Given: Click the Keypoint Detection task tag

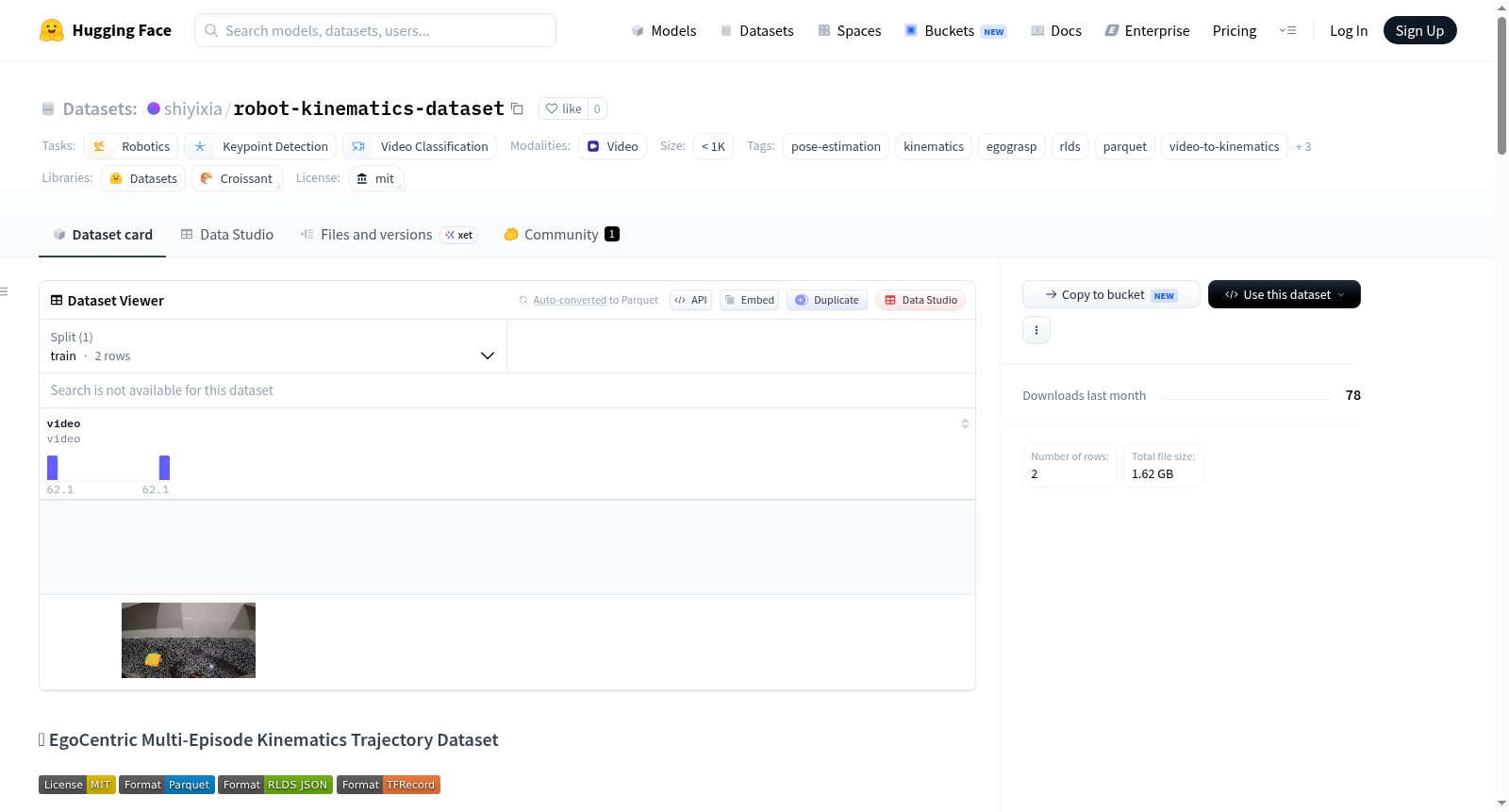Looking at the screenshot, I should pyautogui.click(x=260, y=146).
